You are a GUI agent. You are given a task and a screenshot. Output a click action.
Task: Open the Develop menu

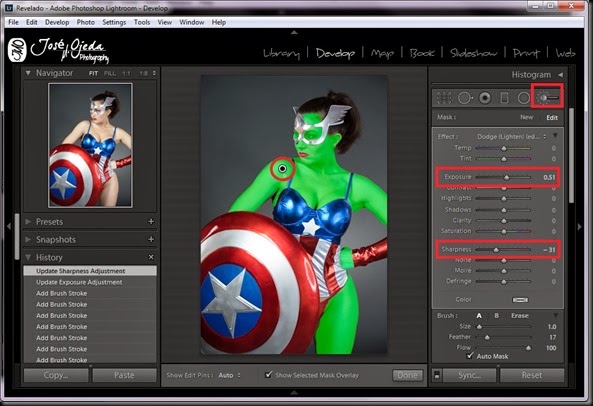pyautogui.click(x=57, y=22)
